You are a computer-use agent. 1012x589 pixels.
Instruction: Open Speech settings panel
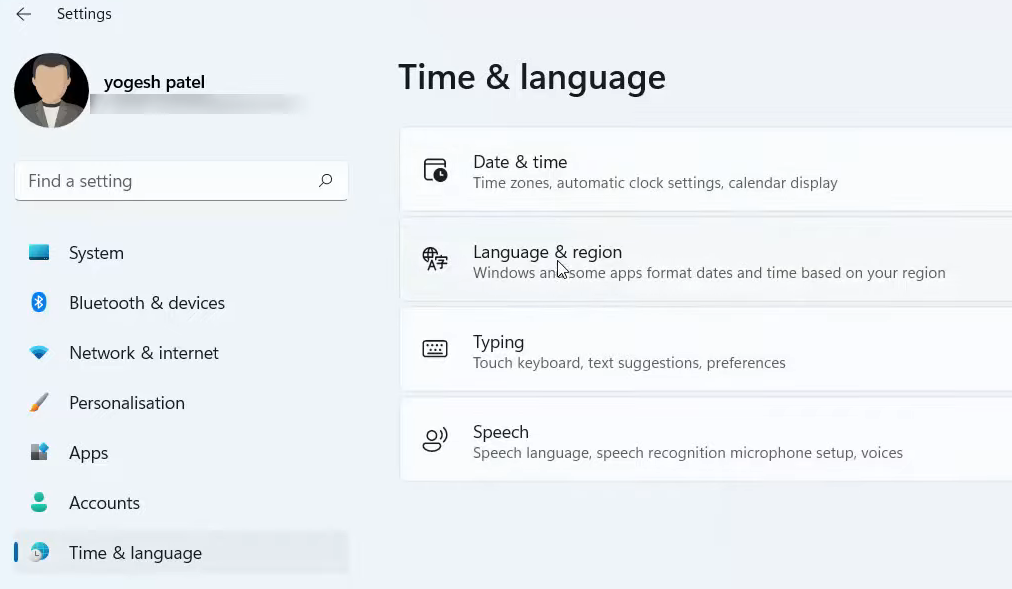click(705, 441)
